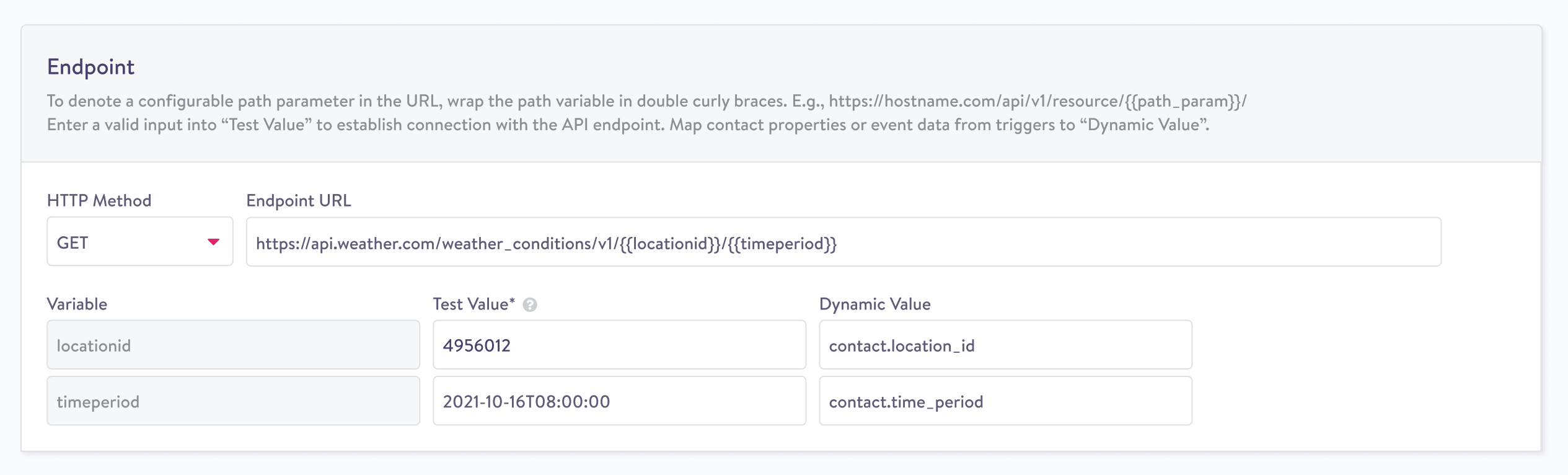
Task: Select the GET text in the method box
Action: point(73,242)
